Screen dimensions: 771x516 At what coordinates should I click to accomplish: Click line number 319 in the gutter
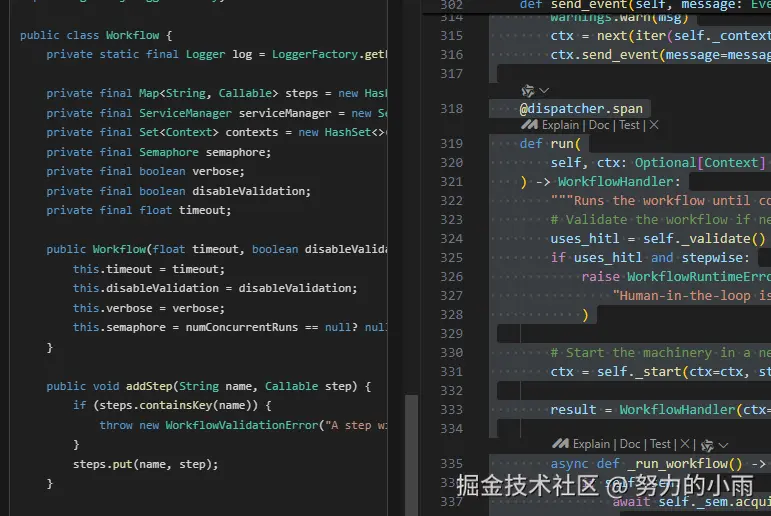(451, 144)
